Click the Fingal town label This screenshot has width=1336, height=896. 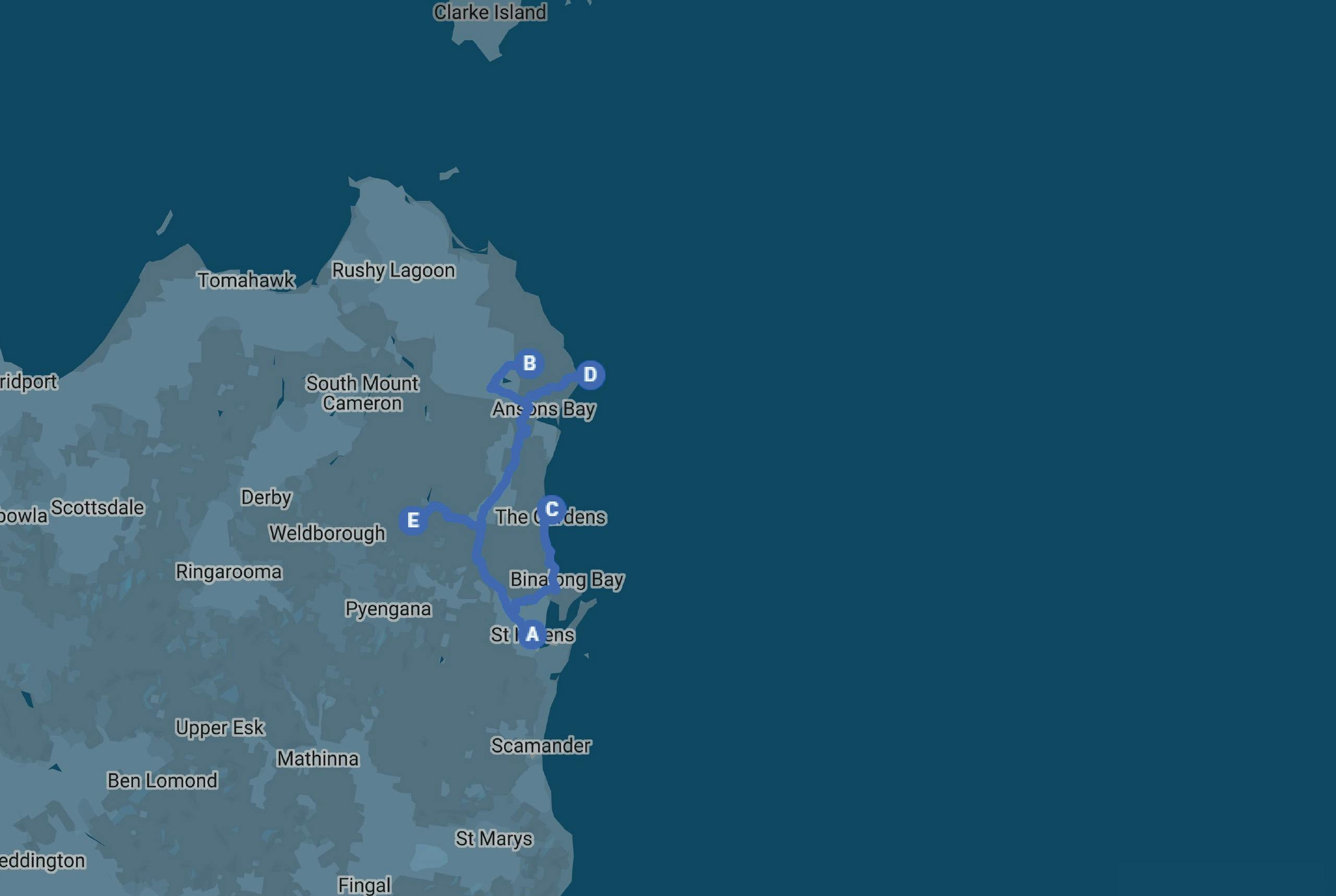pyautogui.click(x=364, y=885)
